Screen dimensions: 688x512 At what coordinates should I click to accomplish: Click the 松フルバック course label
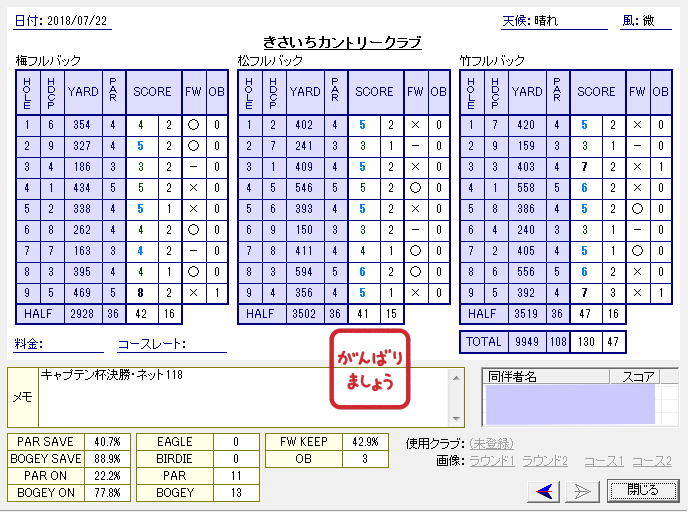click(x=270, y=60)
